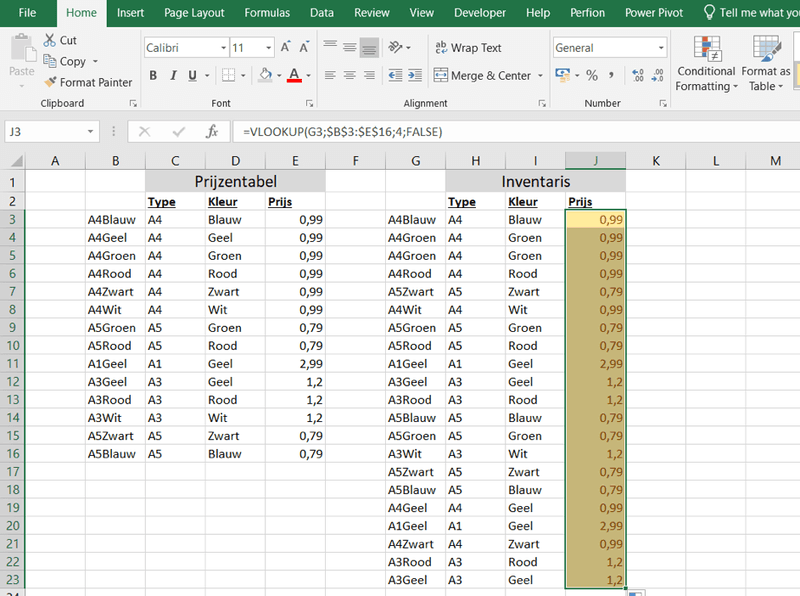800x596 pixels.
Task: Expand the Name Box dropdown arrow
Action: pyautogui.click(x=90, y=132)
